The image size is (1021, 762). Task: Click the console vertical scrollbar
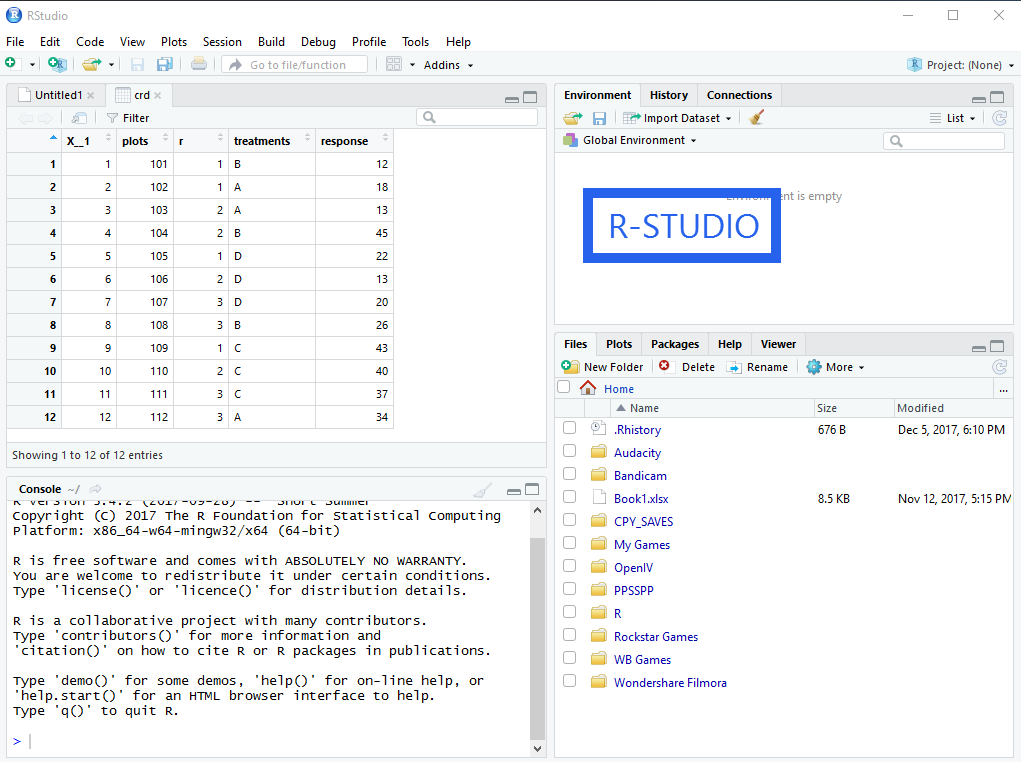coord(537,640)
